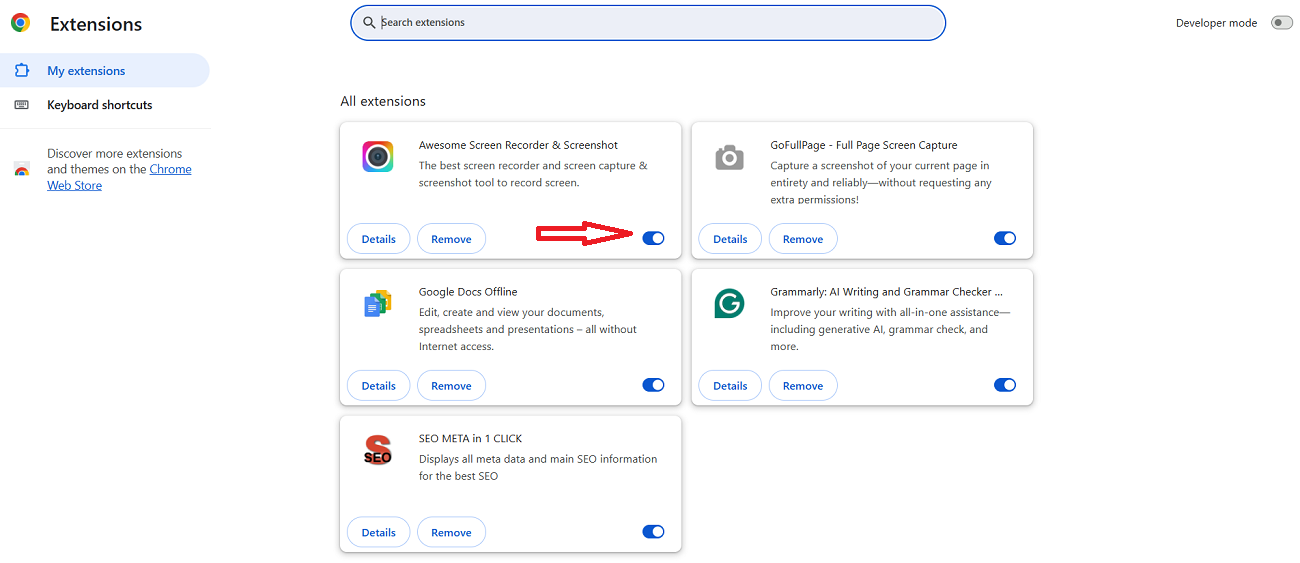Click the GoFullPage - Full Page Screen Capture title

864,145
